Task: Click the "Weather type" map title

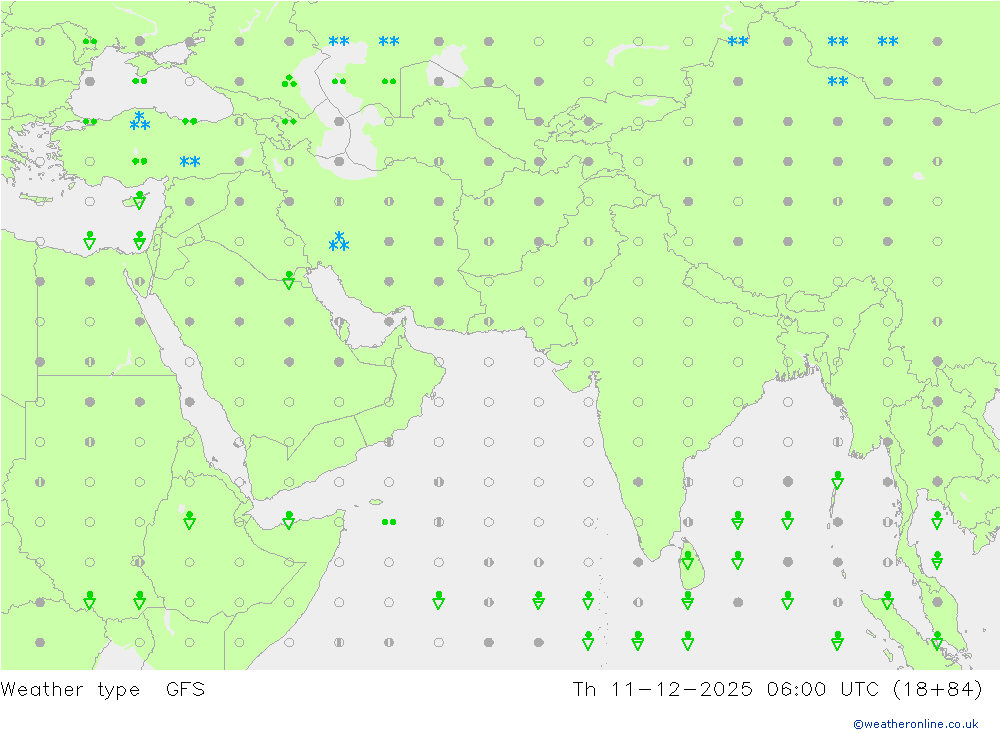Action: point(71,690)
